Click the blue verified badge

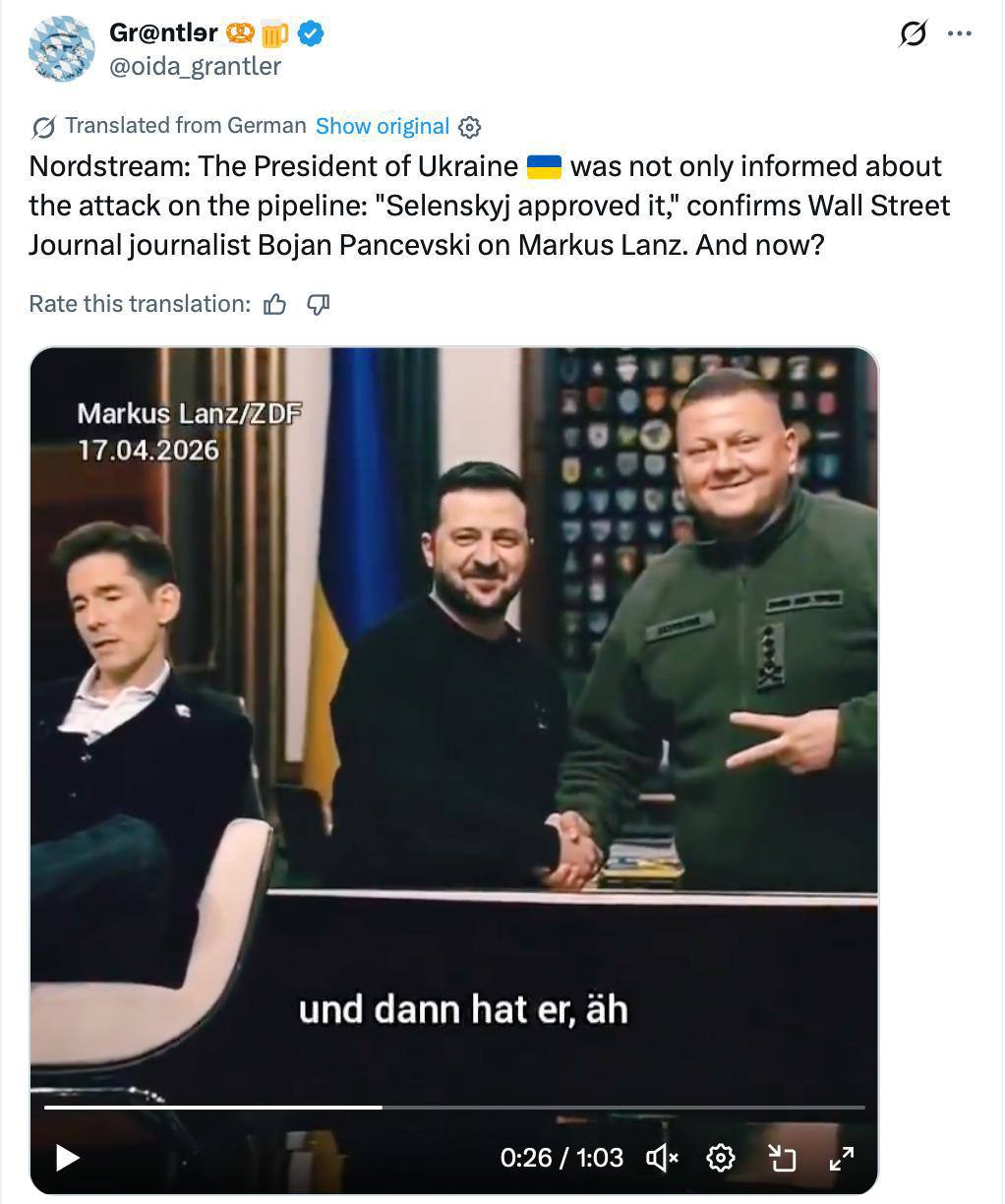(312, 33)
